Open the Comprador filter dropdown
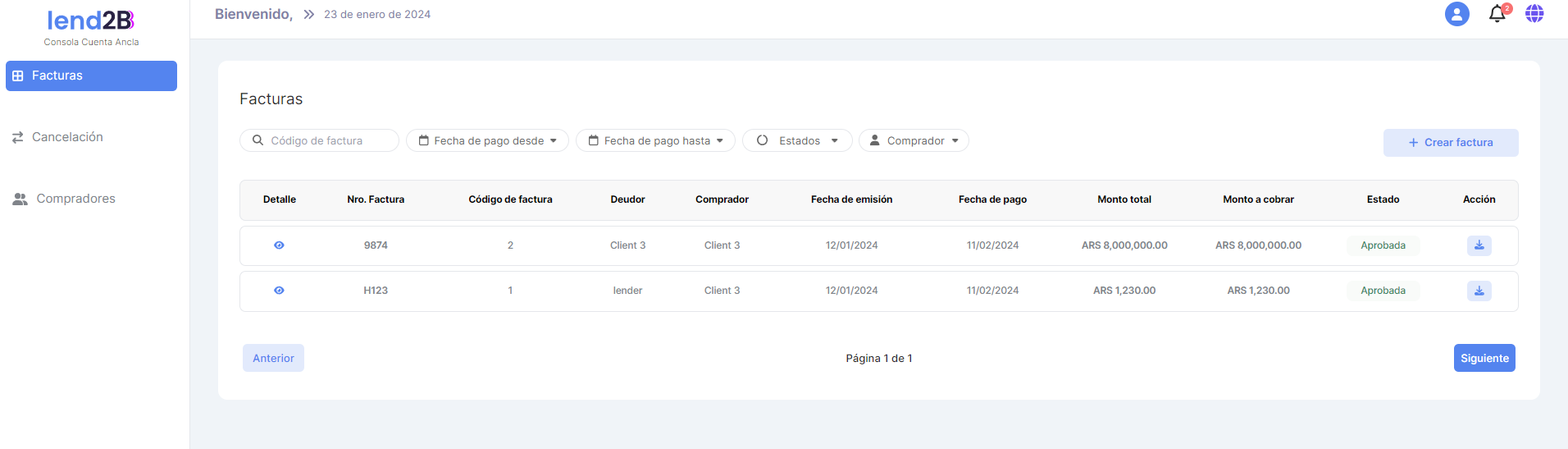 914,140
